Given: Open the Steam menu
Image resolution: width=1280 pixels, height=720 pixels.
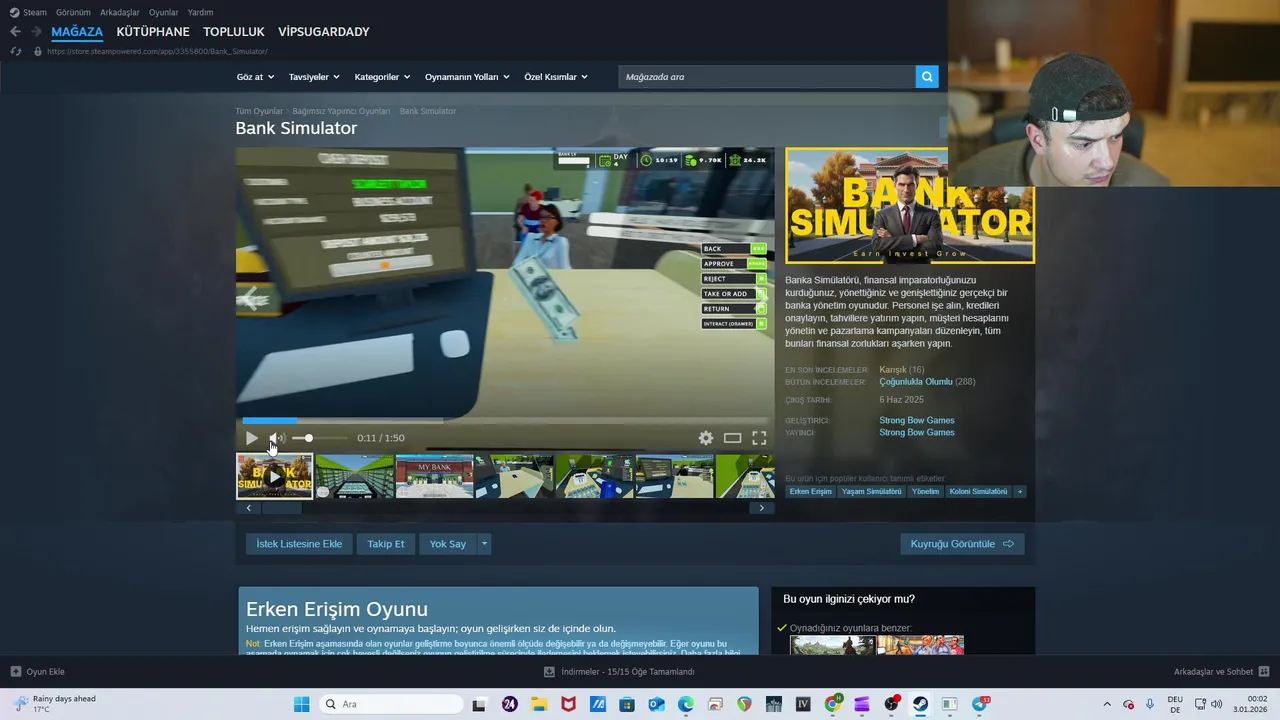Looking at the screenshot, I should (x=28, y=12).
